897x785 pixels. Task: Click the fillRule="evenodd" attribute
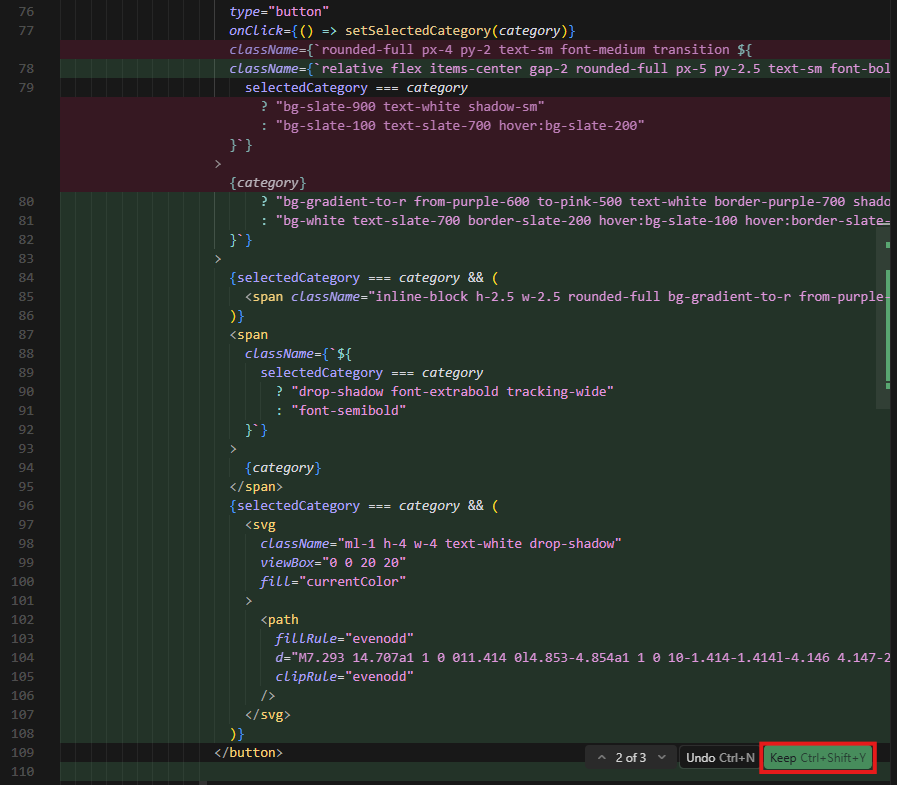(344, 639)
